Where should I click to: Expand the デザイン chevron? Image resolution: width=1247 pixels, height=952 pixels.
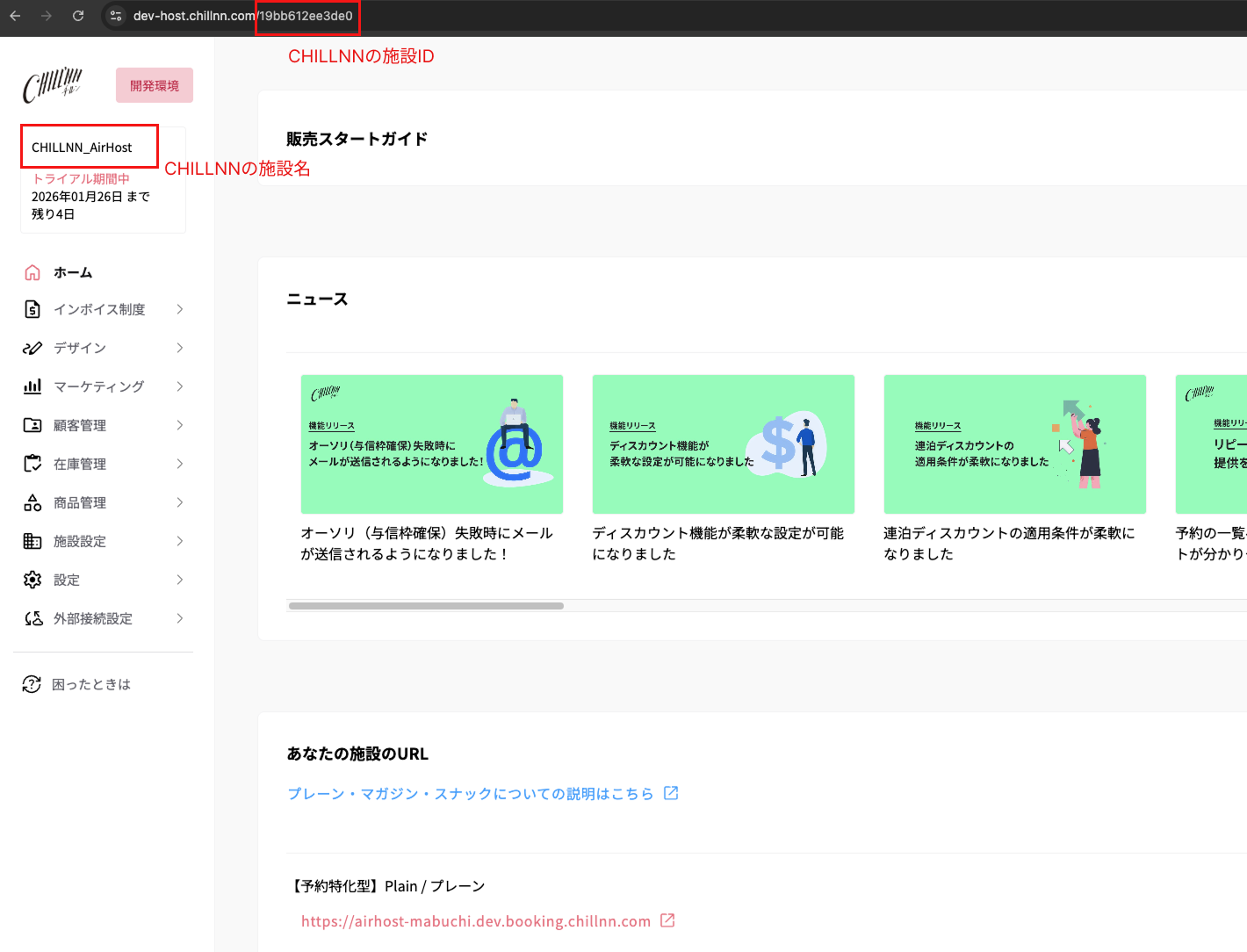180,348
